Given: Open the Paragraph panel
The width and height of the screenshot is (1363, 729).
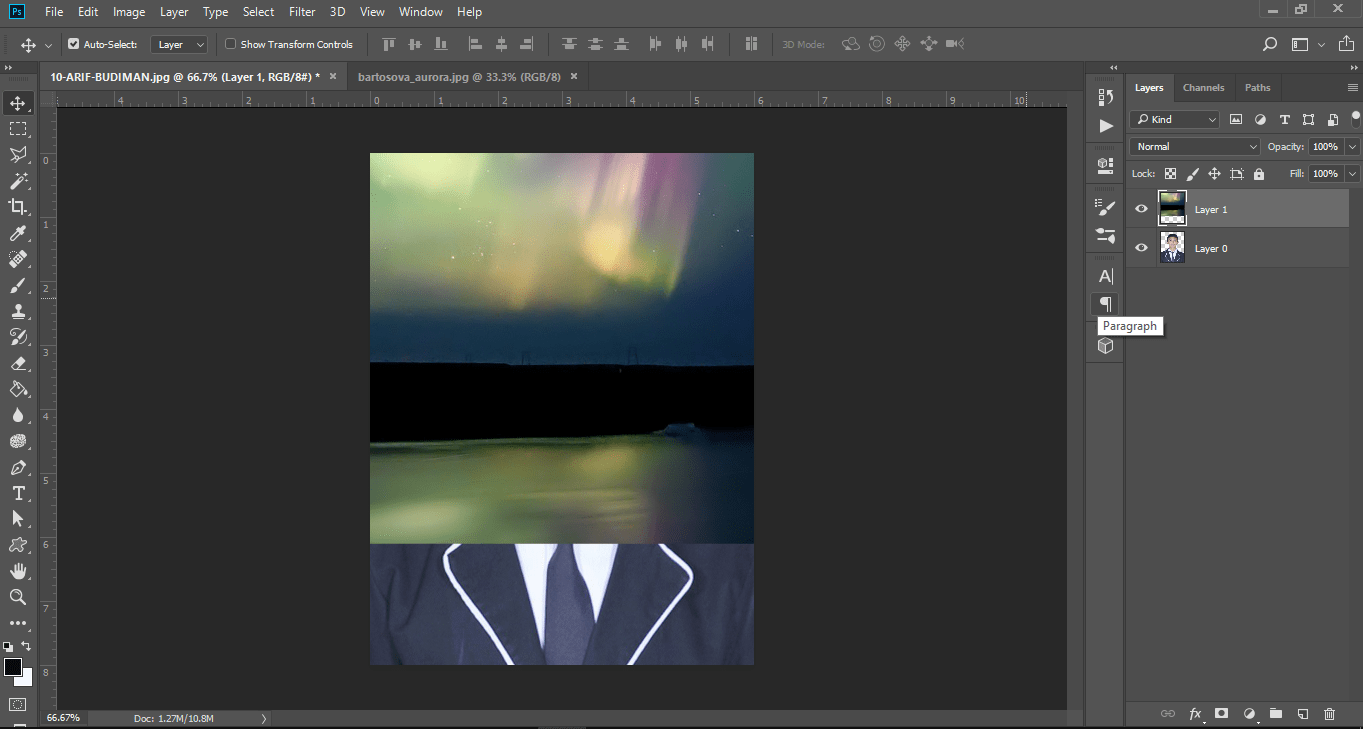Looking at the screenshot, I should (1105, 304).
